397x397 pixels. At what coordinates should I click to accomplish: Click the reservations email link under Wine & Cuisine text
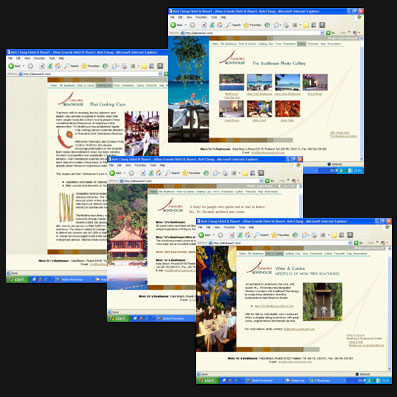pyautogui.click(x=299, y=329)
